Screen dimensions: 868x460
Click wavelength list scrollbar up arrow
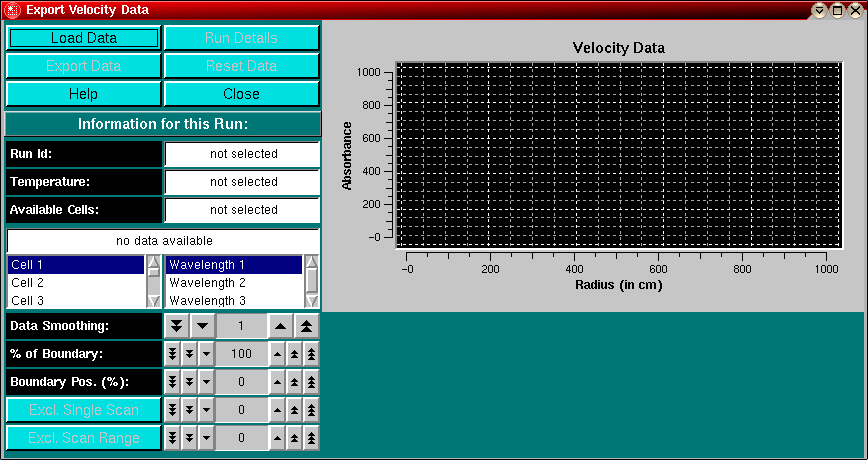tap(311, 262)
